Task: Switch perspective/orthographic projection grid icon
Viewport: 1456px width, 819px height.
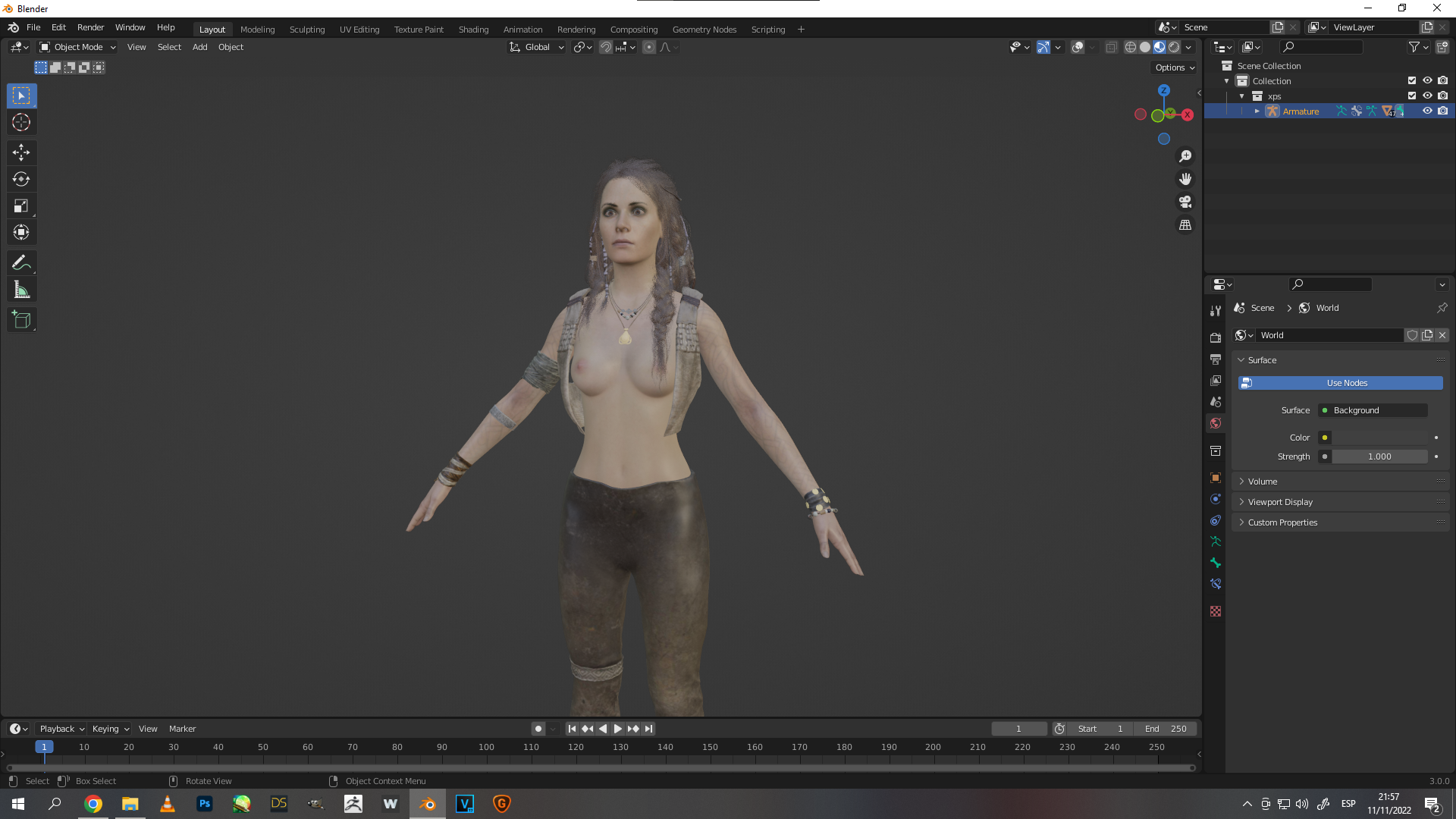Action: click(x=1185, y=225)
